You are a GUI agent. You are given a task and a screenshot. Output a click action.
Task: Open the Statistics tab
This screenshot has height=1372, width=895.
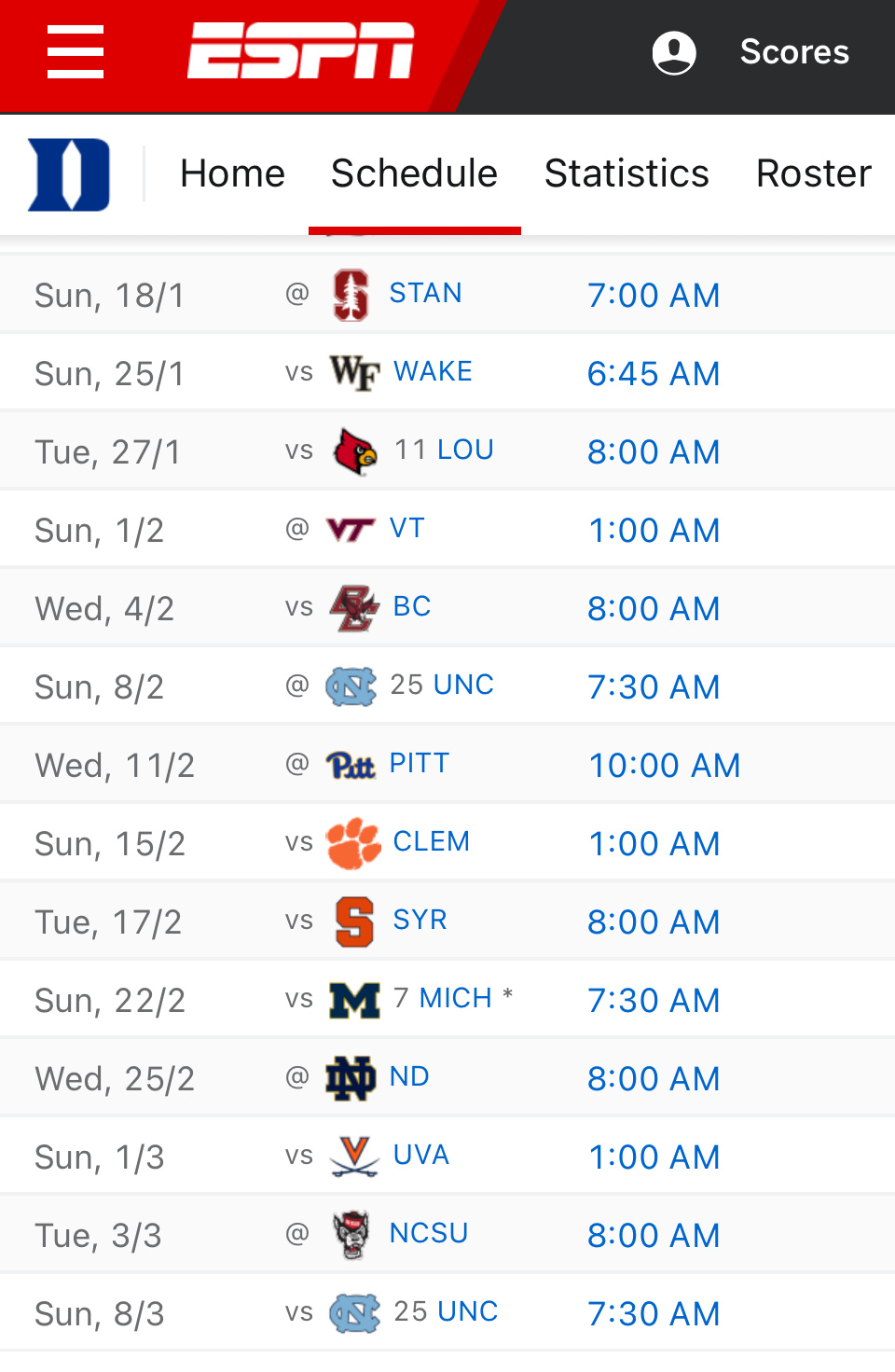626,173
